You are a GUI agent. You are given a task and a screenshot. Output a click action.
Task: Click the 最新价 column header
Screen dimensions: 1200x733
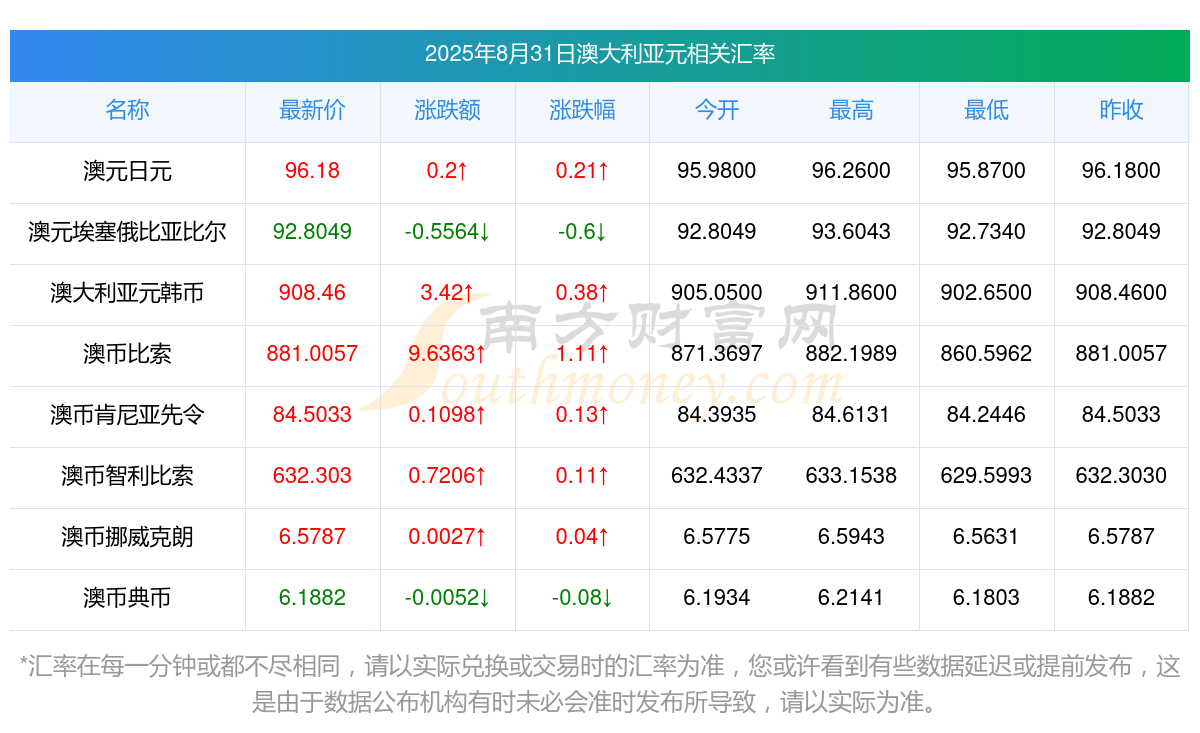[x=312, y=110]
